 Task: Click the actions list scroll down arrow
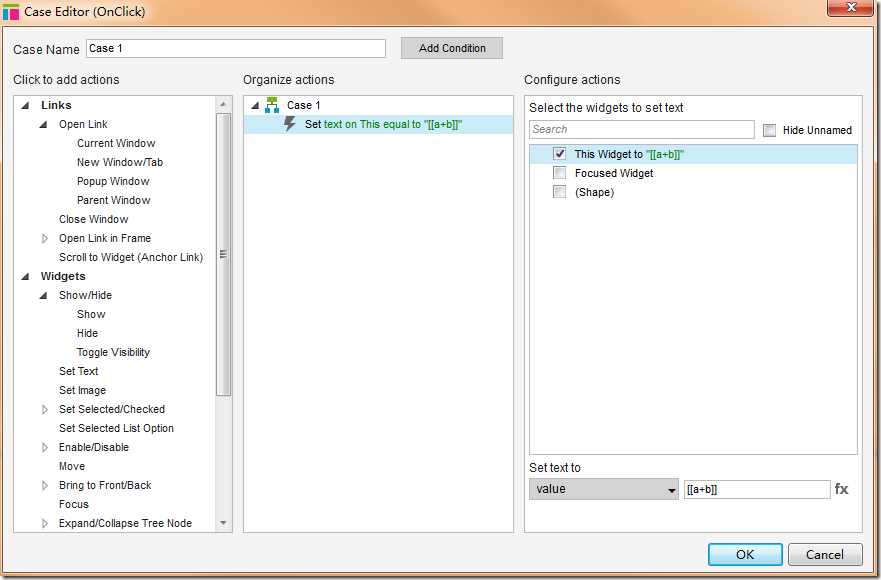223,523
